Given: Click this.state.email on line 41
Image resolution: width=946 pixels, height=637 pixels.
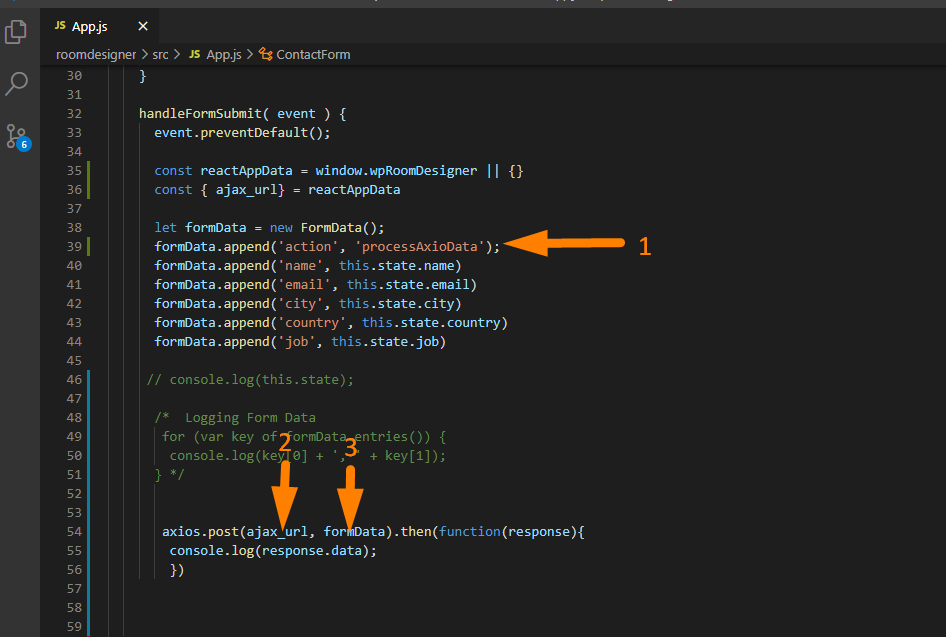Looking at the screenshot, I should pos(408,284).
